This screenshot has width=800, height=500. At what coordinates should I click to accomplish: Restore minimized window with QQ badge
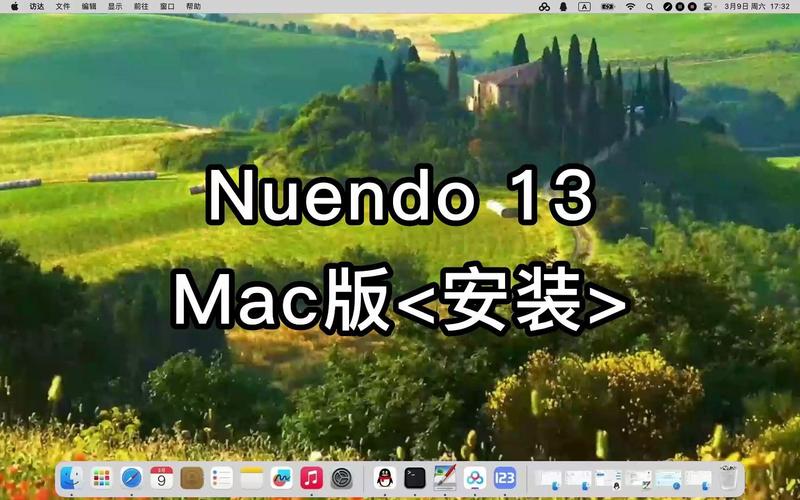click(608, 479)
